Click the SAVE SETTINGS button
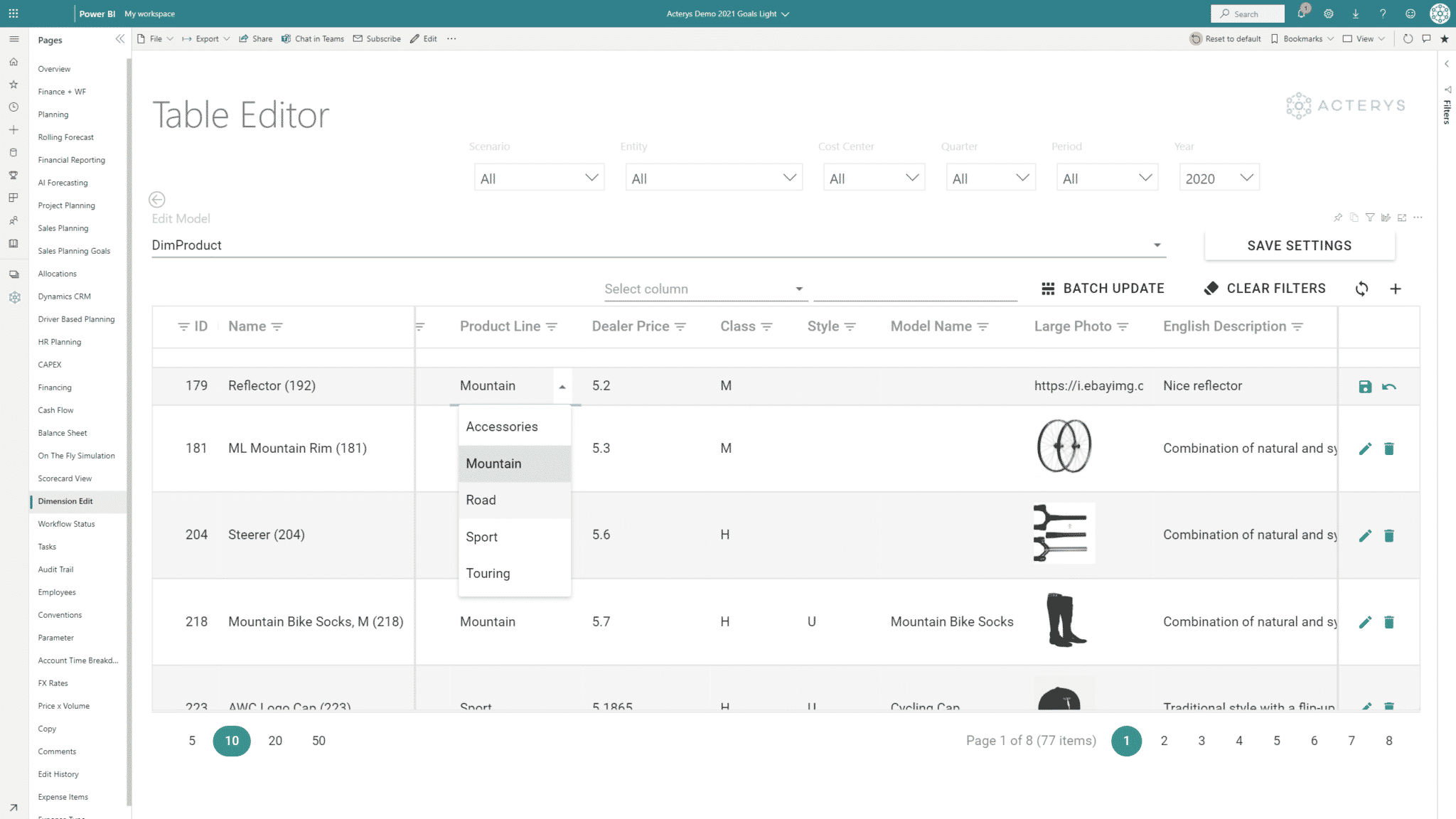The height and width of the screenshot is (819, 1456). (x=1300, y=245)
